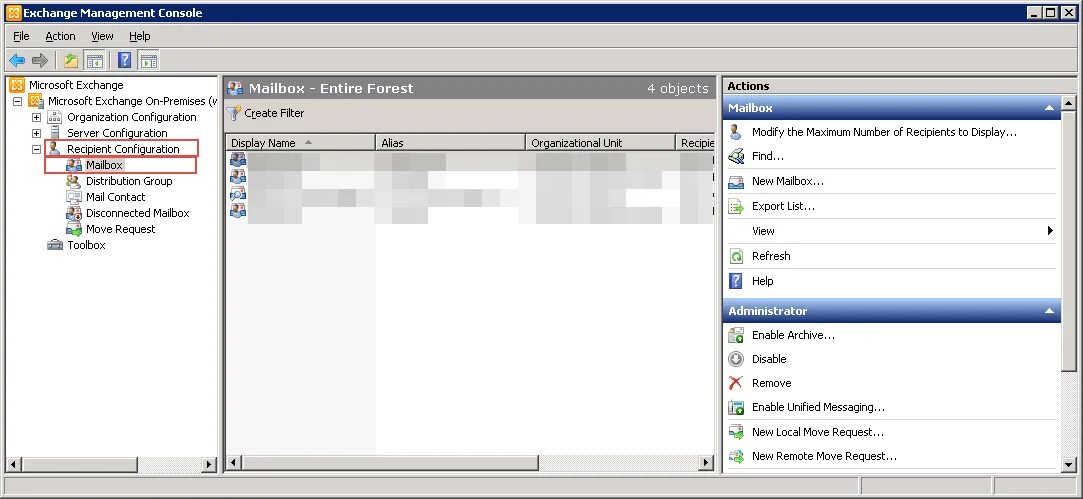This screenshot has height=499, width=1083.
Task: Click the Enable Archive action icon
Action: click(736, 335)
